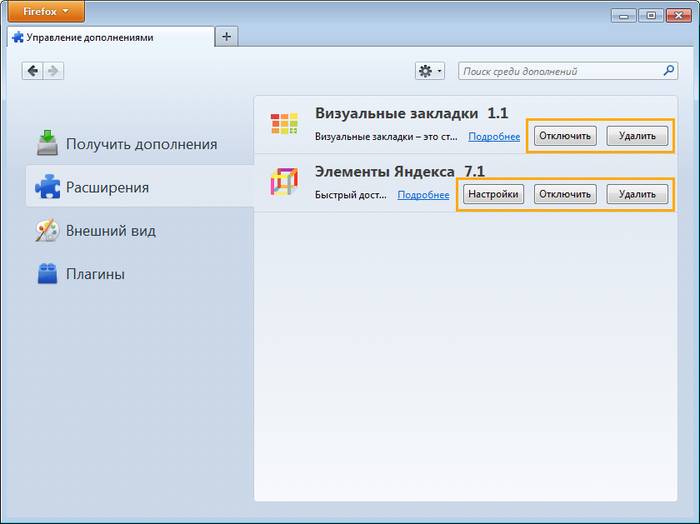This screenshot has height=524, width=700.
Task: Click the Получить дополнения download icon
Action: [x=48, y=143]
